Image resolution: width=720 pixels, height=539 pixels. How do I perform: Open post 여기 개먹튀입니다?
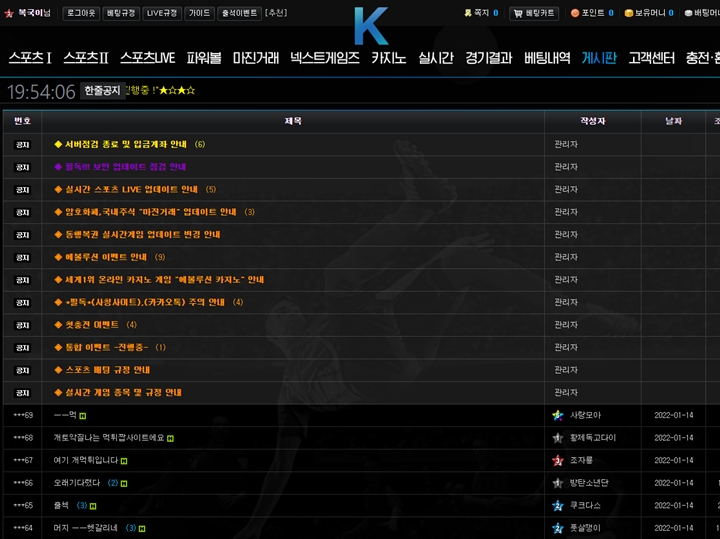click(x=86, y=460)
